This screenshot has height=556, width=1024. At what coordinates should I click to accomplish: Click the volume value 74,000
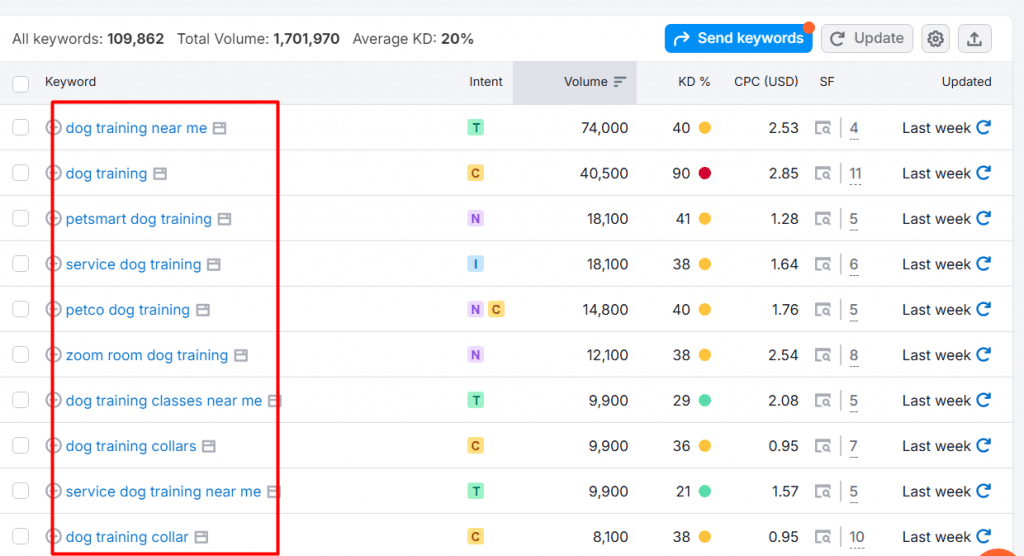604,128
